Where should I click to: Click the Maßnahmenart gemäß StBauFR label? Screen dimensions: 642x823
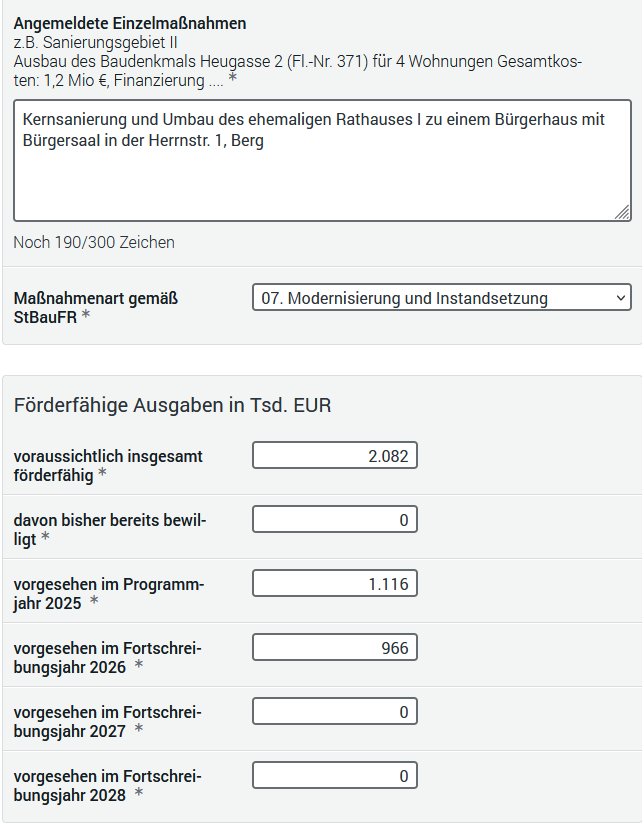click(x=96, y=308)
